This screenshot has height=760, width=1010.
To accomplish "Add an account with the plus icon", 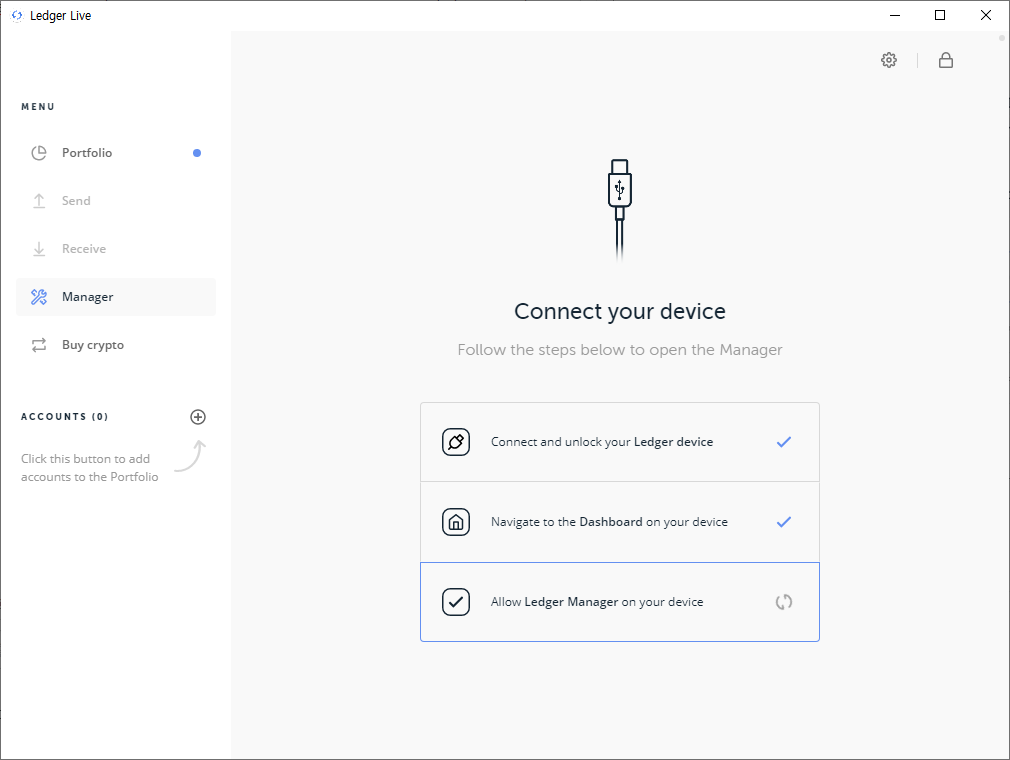I will pos(198,417).
